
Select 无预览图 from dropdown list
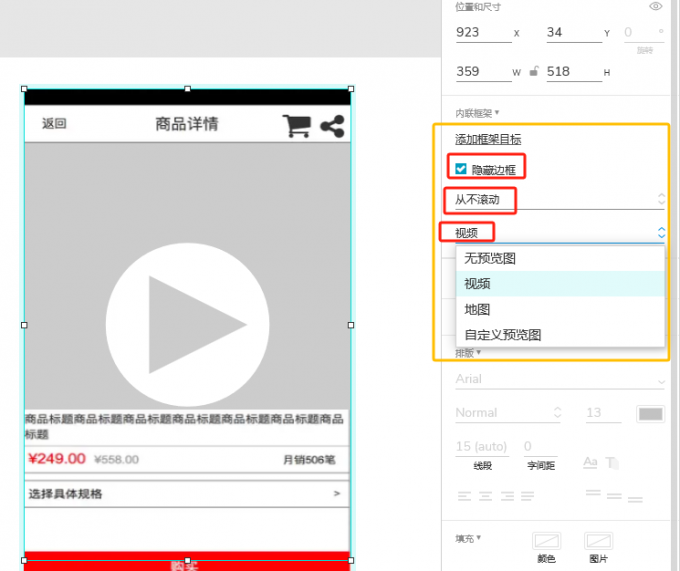coord(560,259)
